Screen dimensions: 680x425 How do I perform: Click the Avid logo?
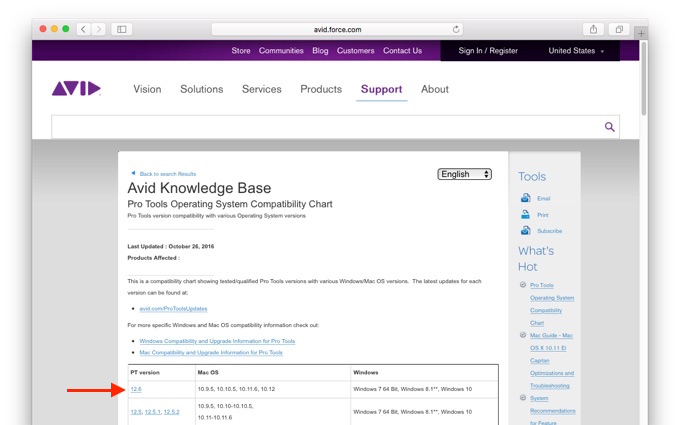(76, 89)
